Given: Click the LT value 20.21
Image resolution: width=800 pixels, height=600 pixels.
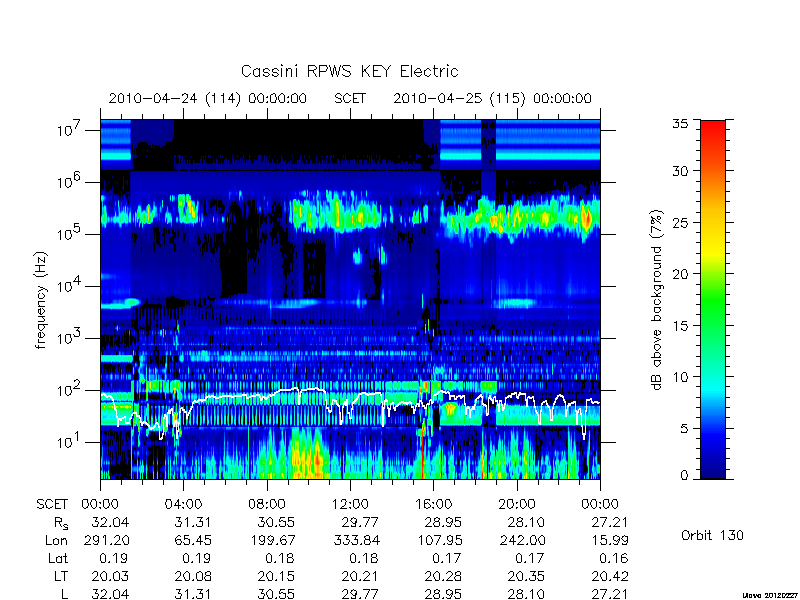Looking at the screenshot, I should tap(360, 576).
